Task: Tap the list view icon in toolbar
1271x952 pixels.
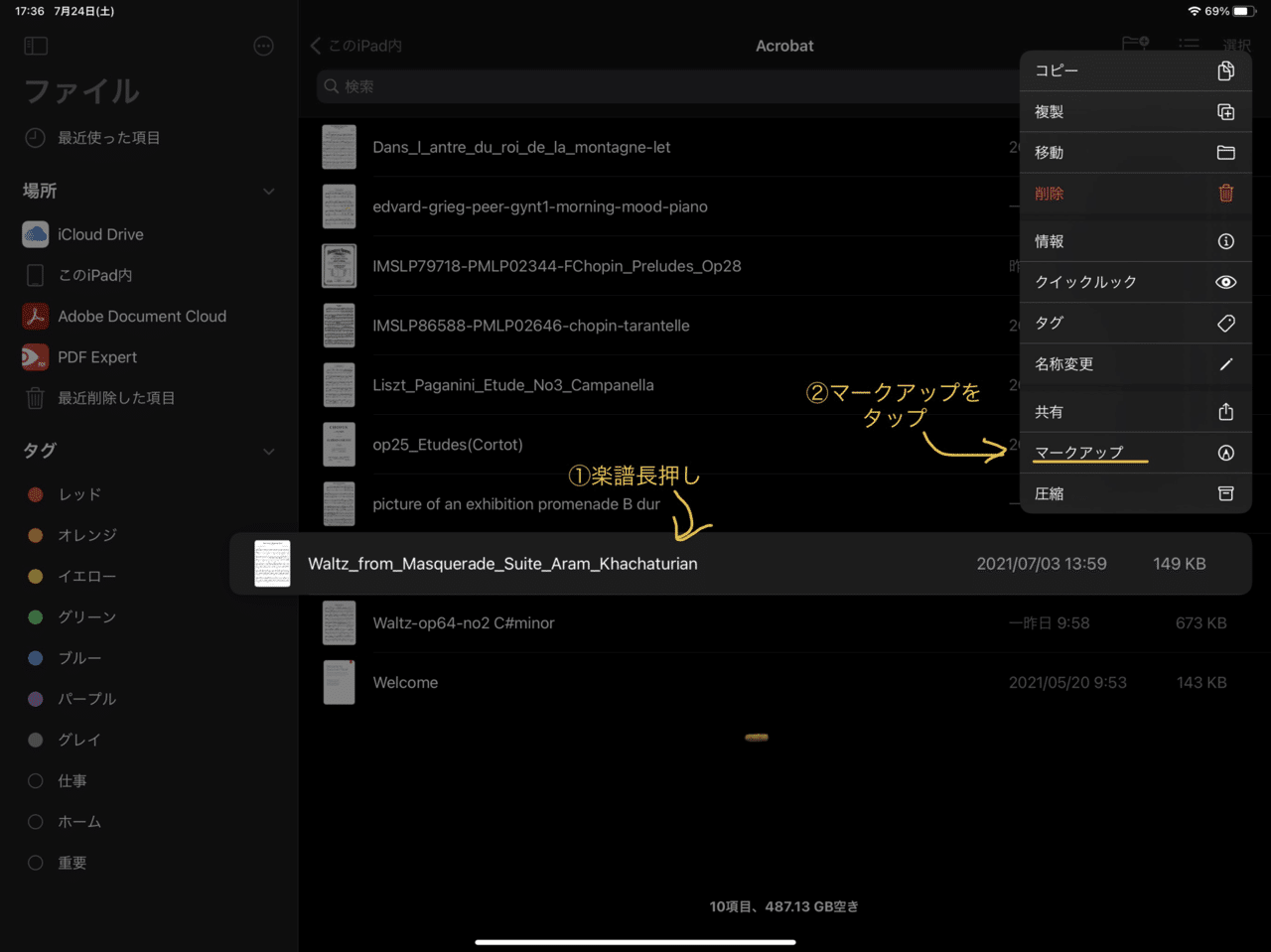Action: click(x=1188, y=45)
